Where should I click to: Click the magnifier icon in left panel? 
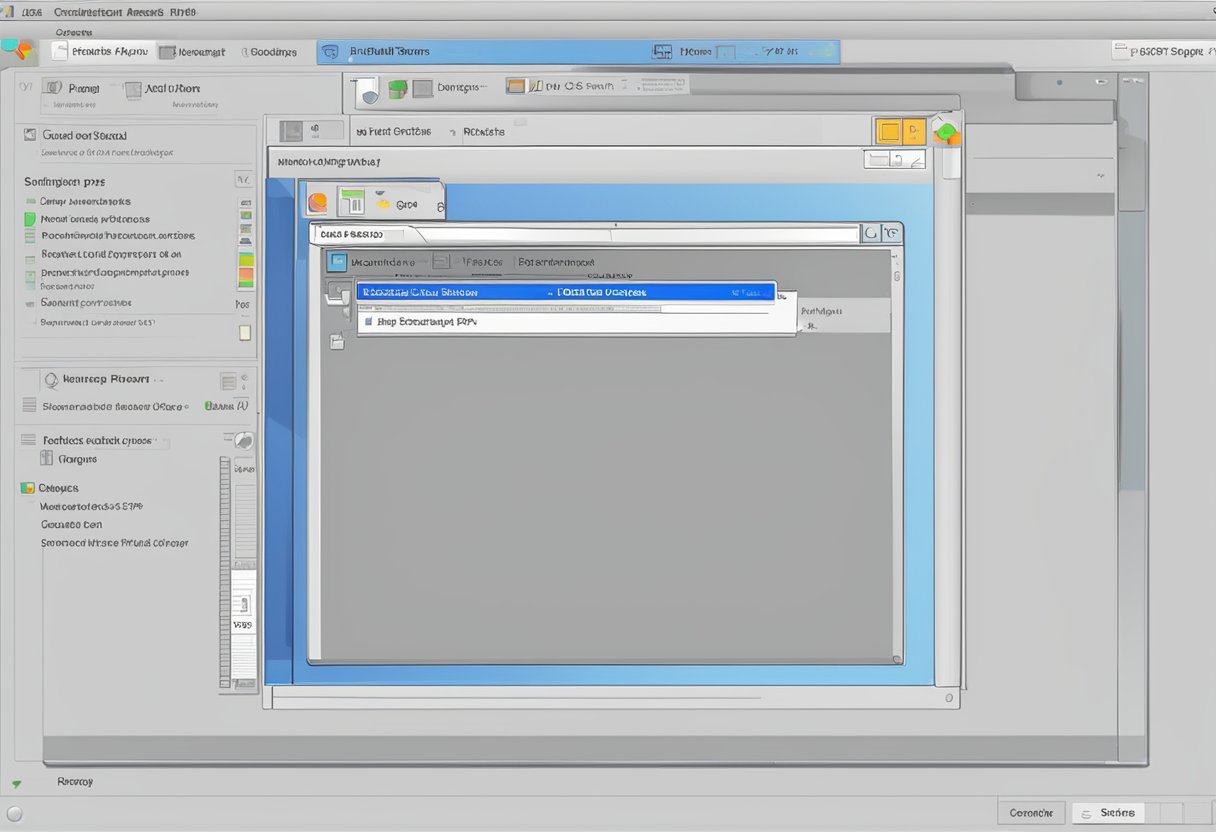pyautogui.click(x=51, y=380)
